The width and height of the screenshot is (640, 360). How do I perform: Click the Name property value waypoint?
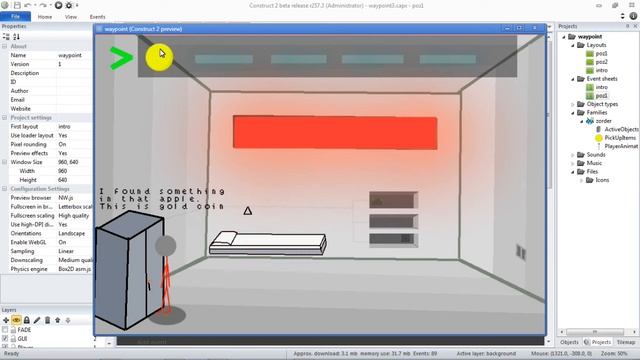point(70,55)
